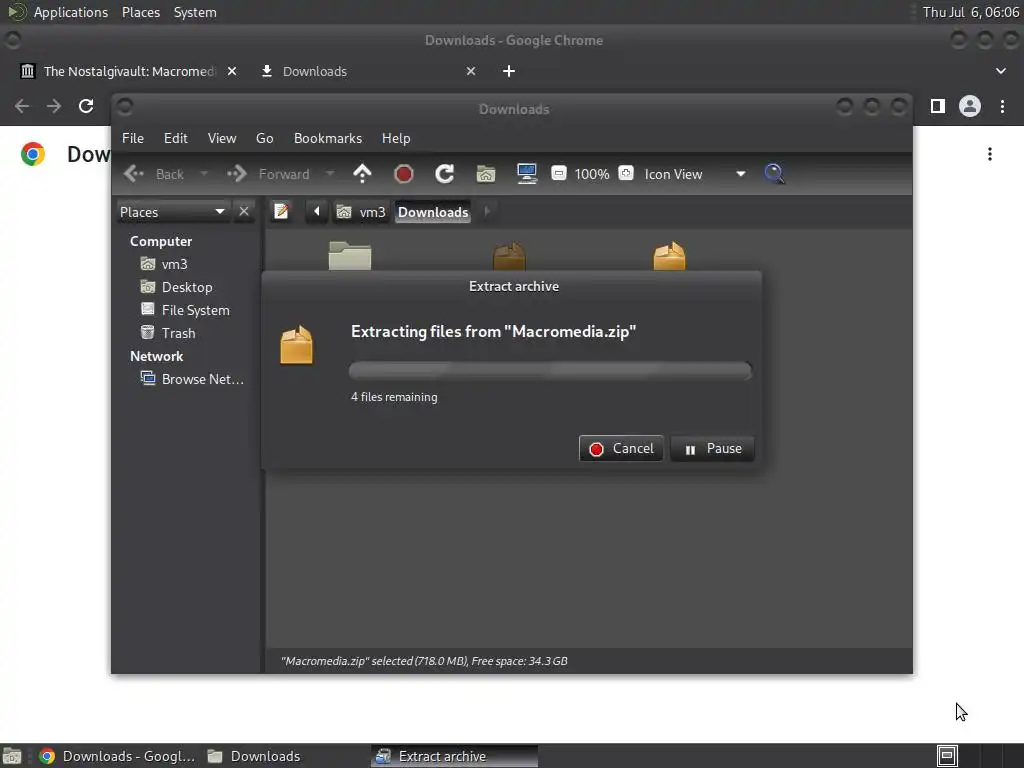Click the 100% zoom level
Image resolution: width=1024 pixels, height=768 pixels.
coord(592,174)
